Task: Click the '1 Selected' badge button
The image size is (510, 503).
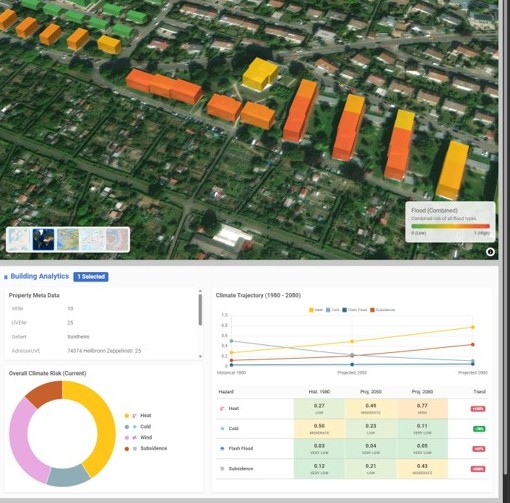Action: pos(91,277)
